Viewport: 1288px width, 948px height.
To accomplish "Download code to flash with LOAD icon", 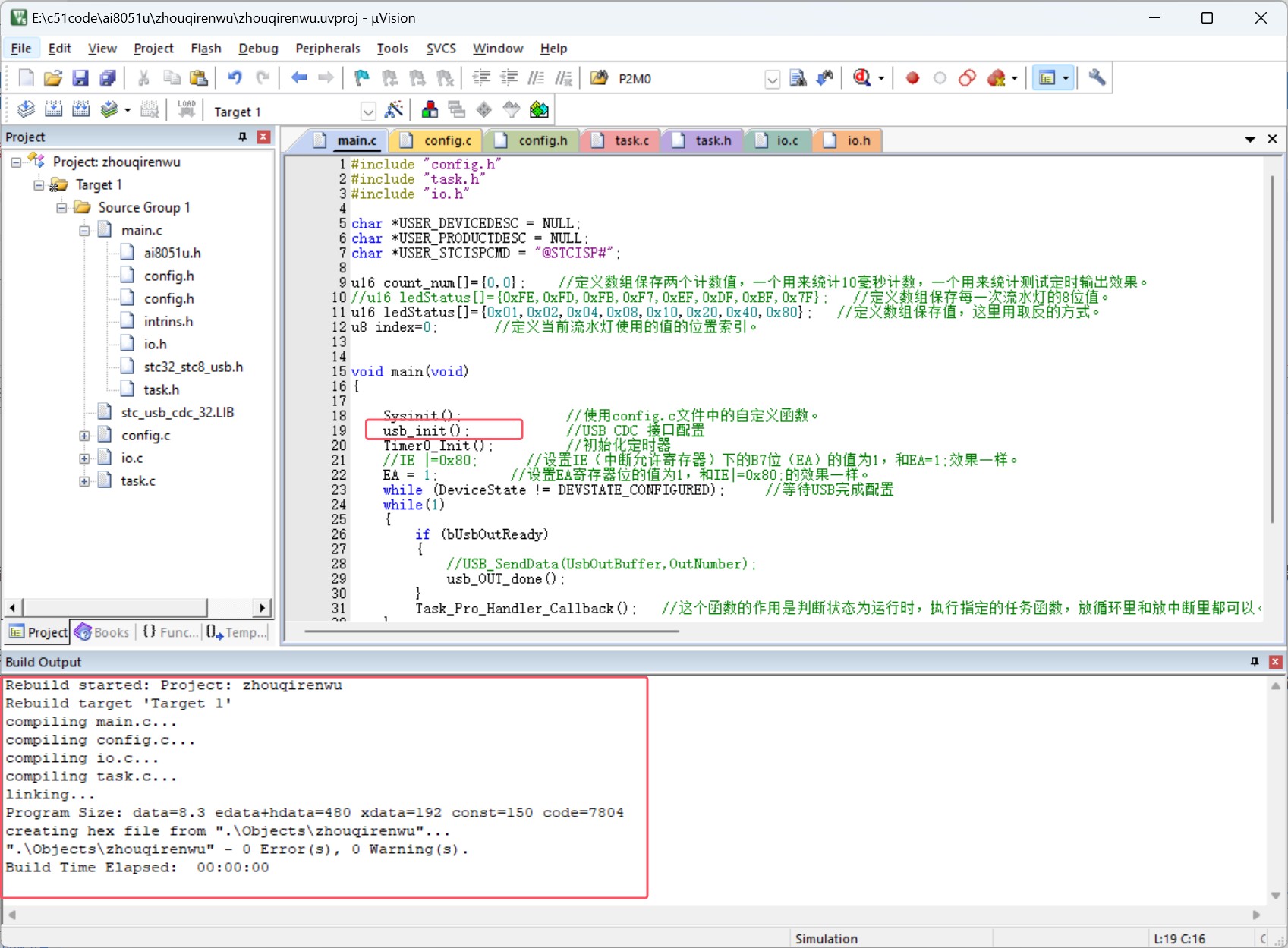I will [x=187, y=110].
